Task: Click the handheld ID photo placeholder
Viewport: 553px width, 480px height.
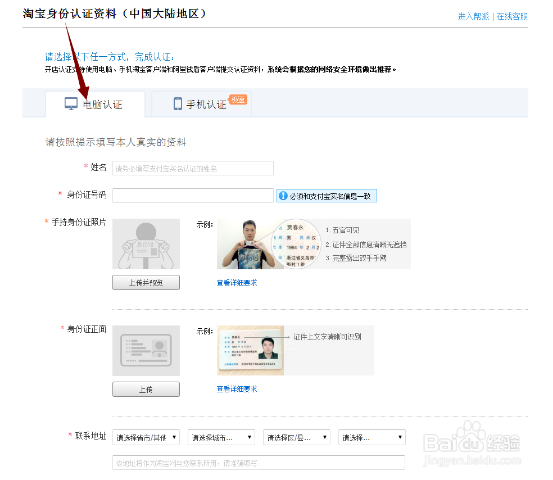Action: point(146,244)
